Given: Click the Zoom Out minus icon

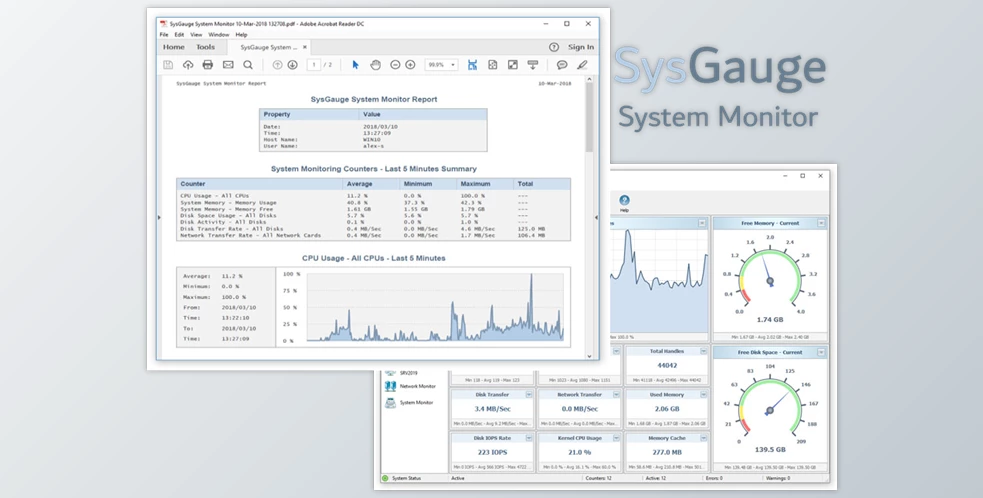Looking at the screenshot, I should coord(395,65).
